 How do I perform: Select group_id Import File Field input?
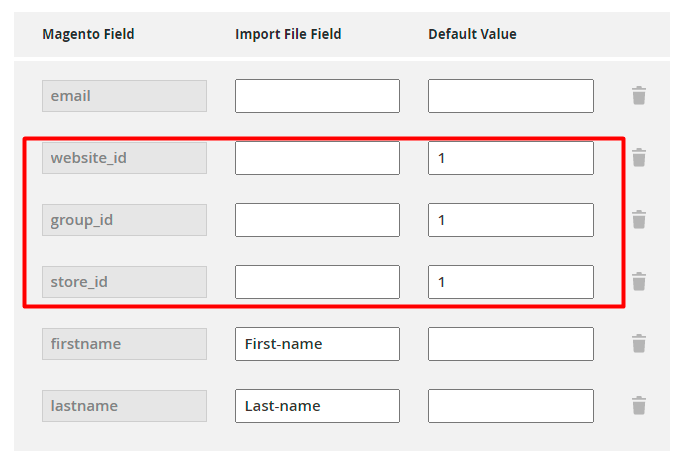[x=317, y=220]
